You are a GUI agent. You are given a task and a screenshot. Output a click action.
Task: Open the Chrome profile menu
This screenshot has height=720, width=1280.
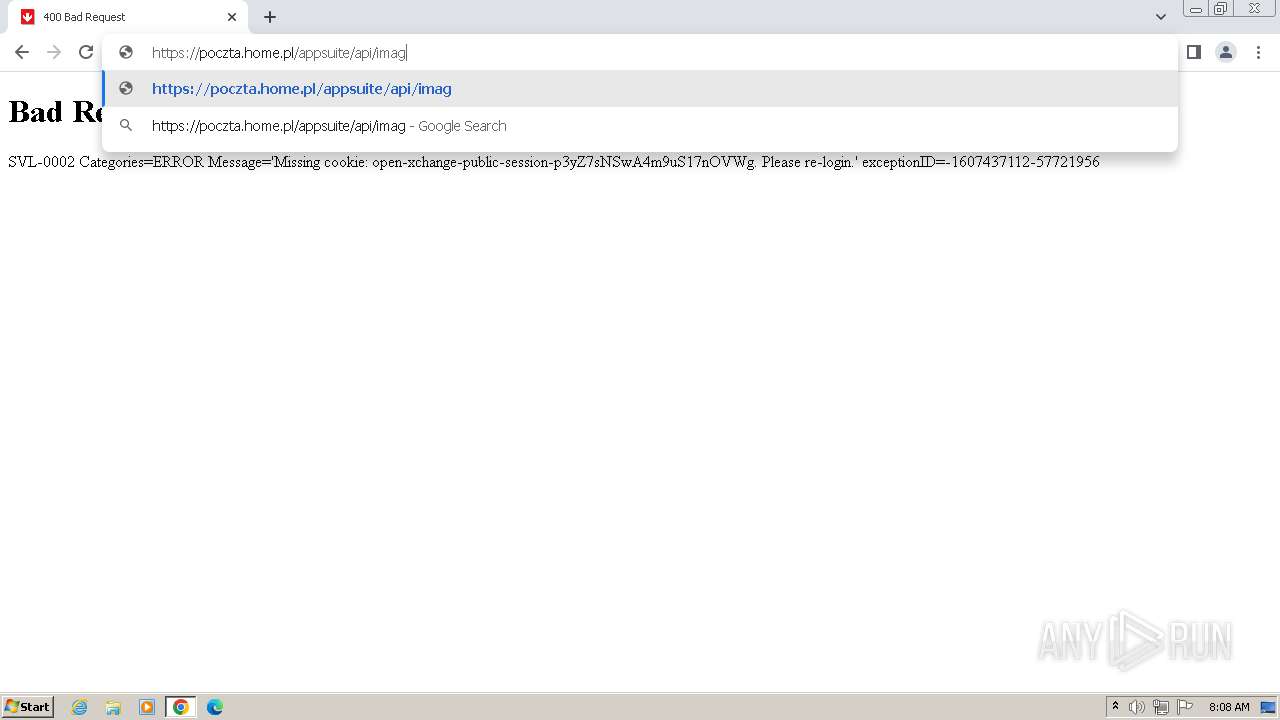[x=1226, y=52]
